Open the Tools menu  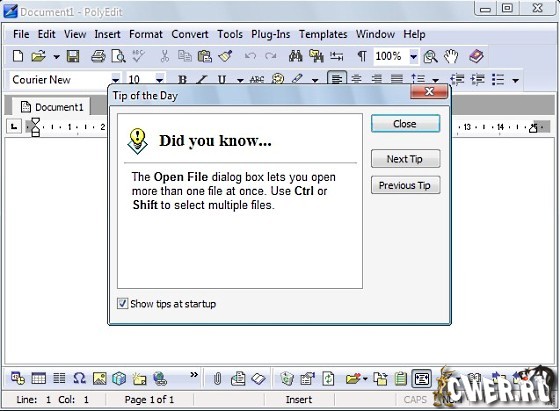click(230, 34)
